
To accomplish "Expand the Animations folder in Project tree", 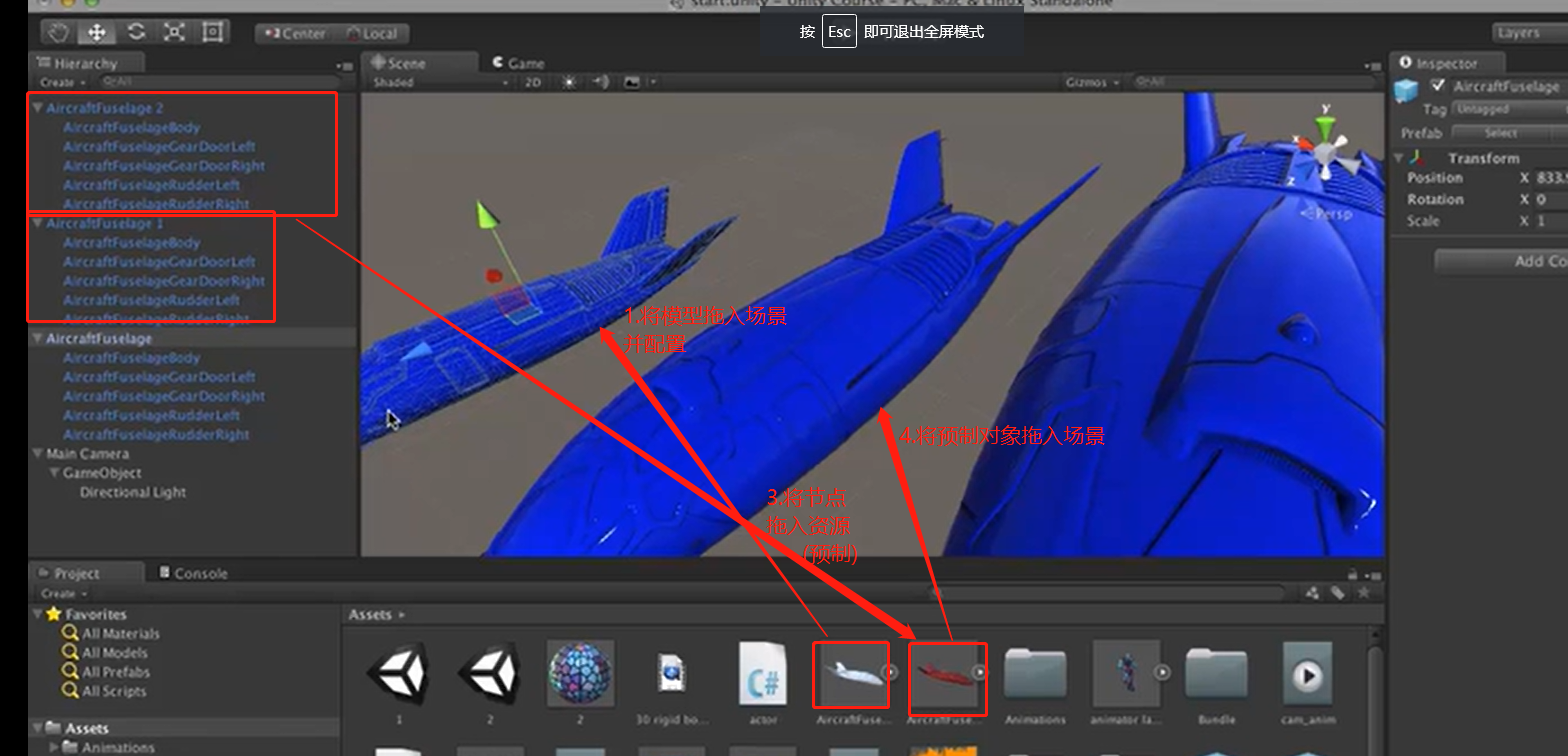I will point(54,747).
